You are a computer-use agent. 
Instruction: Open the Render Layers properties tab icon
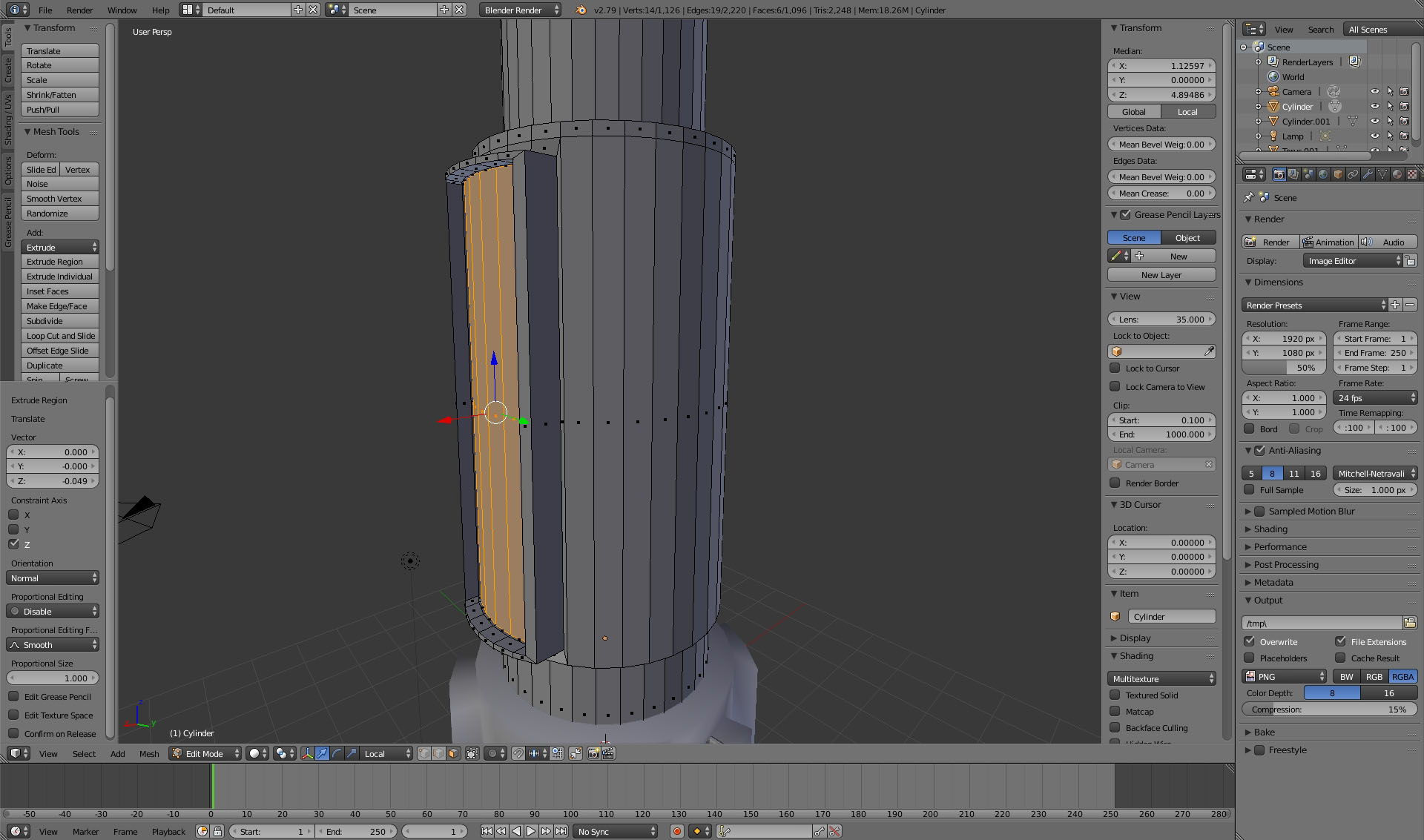click(x=1293, y=174)
